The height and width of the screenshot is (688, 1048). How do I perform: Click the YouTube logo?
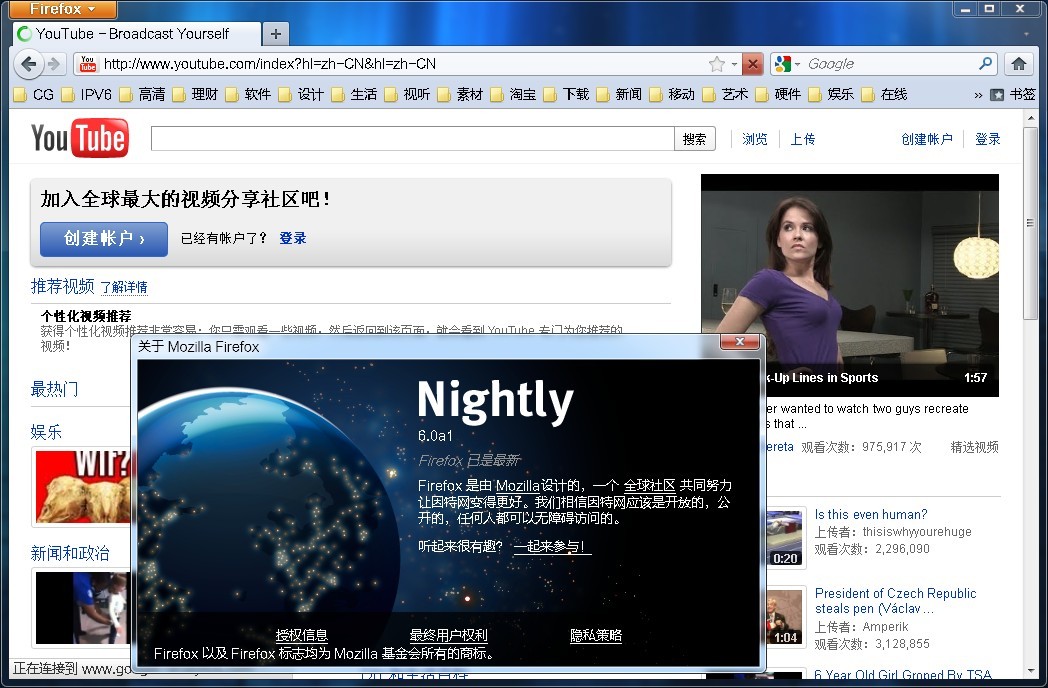80,138
